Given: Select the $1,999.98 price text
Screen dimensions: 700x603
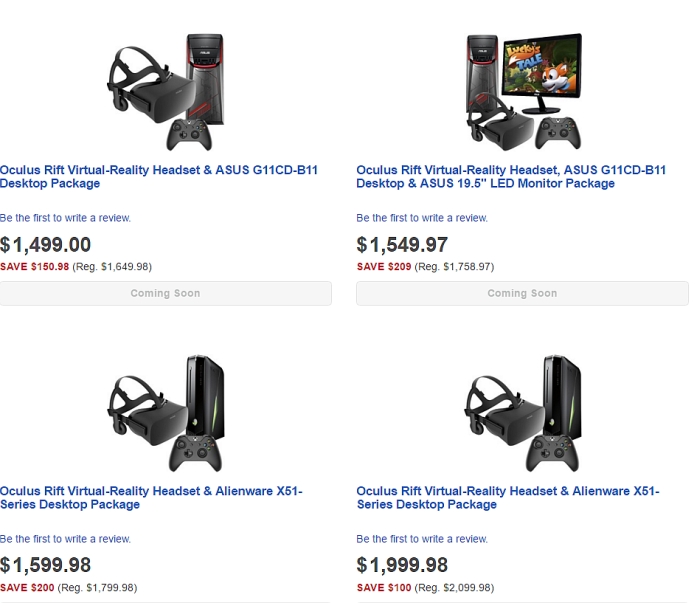Looking at the screenshot, I should (402, 566).
